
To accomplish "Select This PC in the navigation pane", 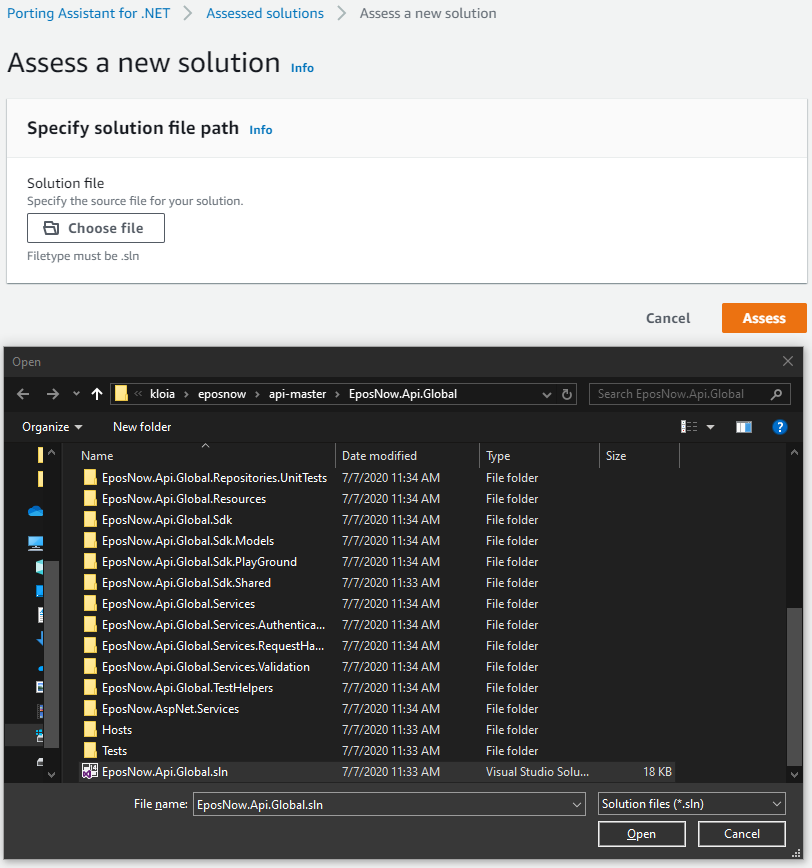I will coord(37,543).
